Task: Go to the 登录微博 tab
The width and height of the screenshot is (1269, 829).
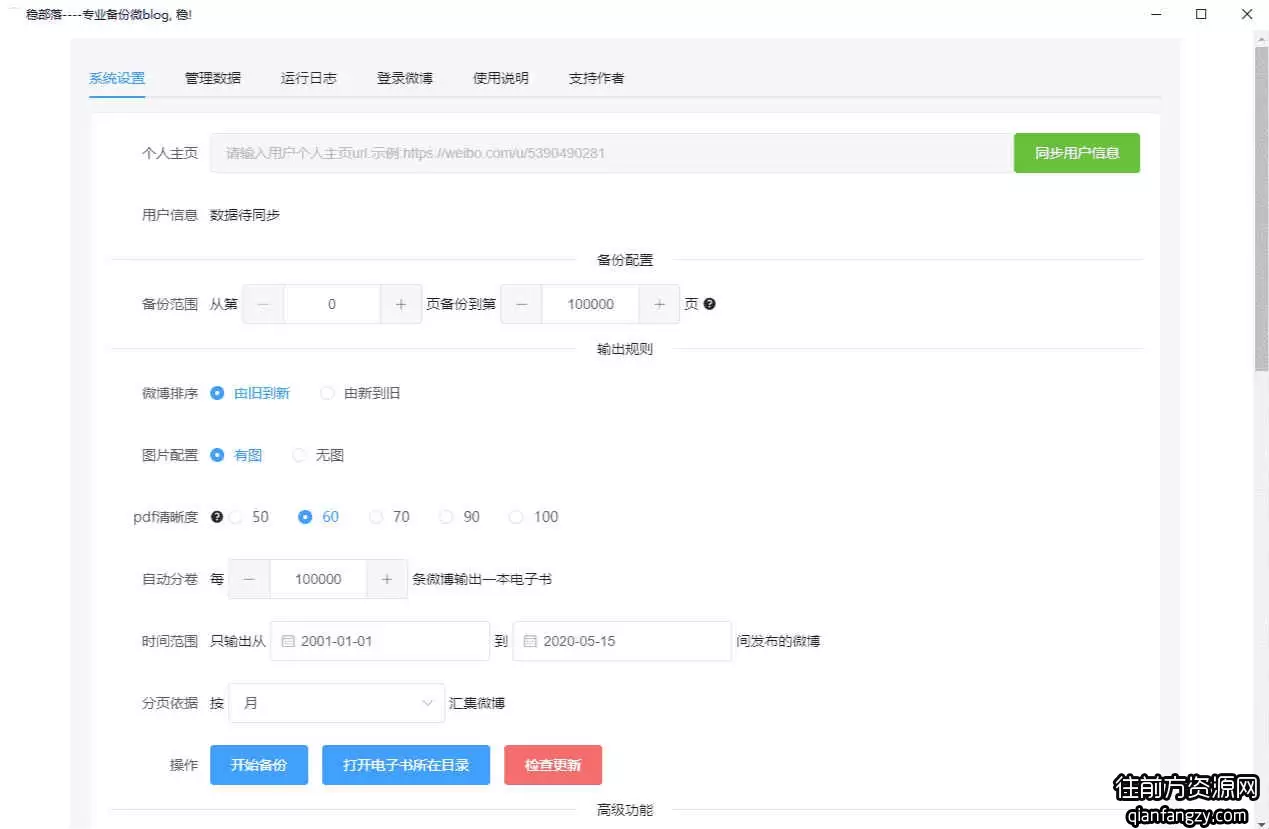Action: tap(405, 78)
